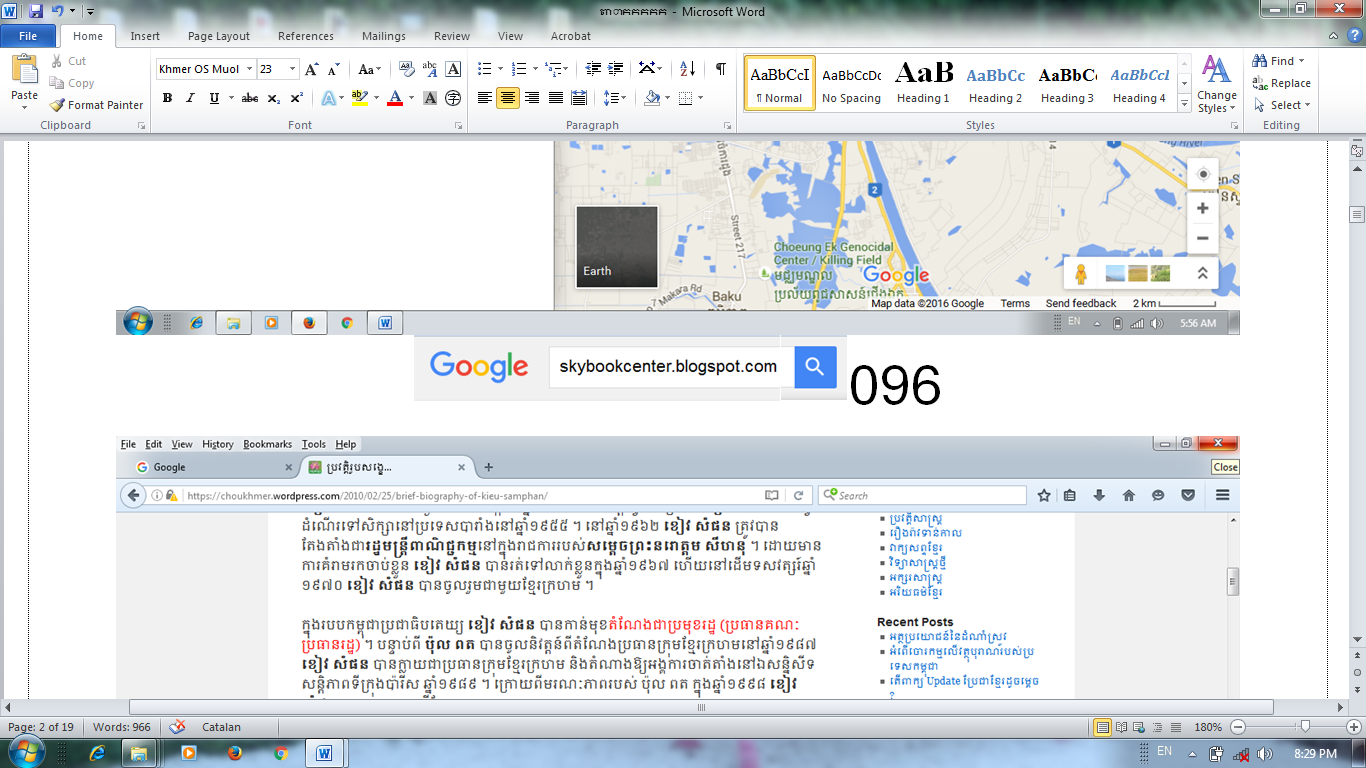Switch to the Mailings tab
Viewport: 1366px width, 768px height.
pos(384,36)
